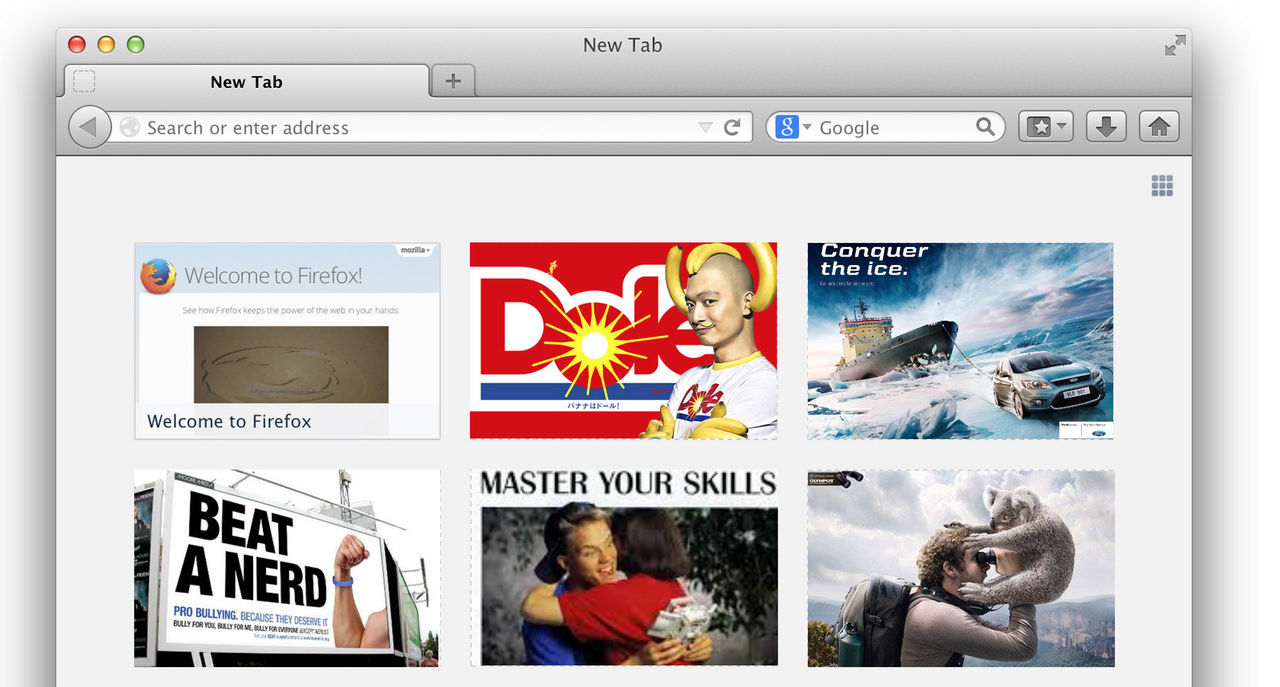The height and width of the screenshot is (687, 1280).
Task: Open the Downloads panel
Action: (1106, 126)
